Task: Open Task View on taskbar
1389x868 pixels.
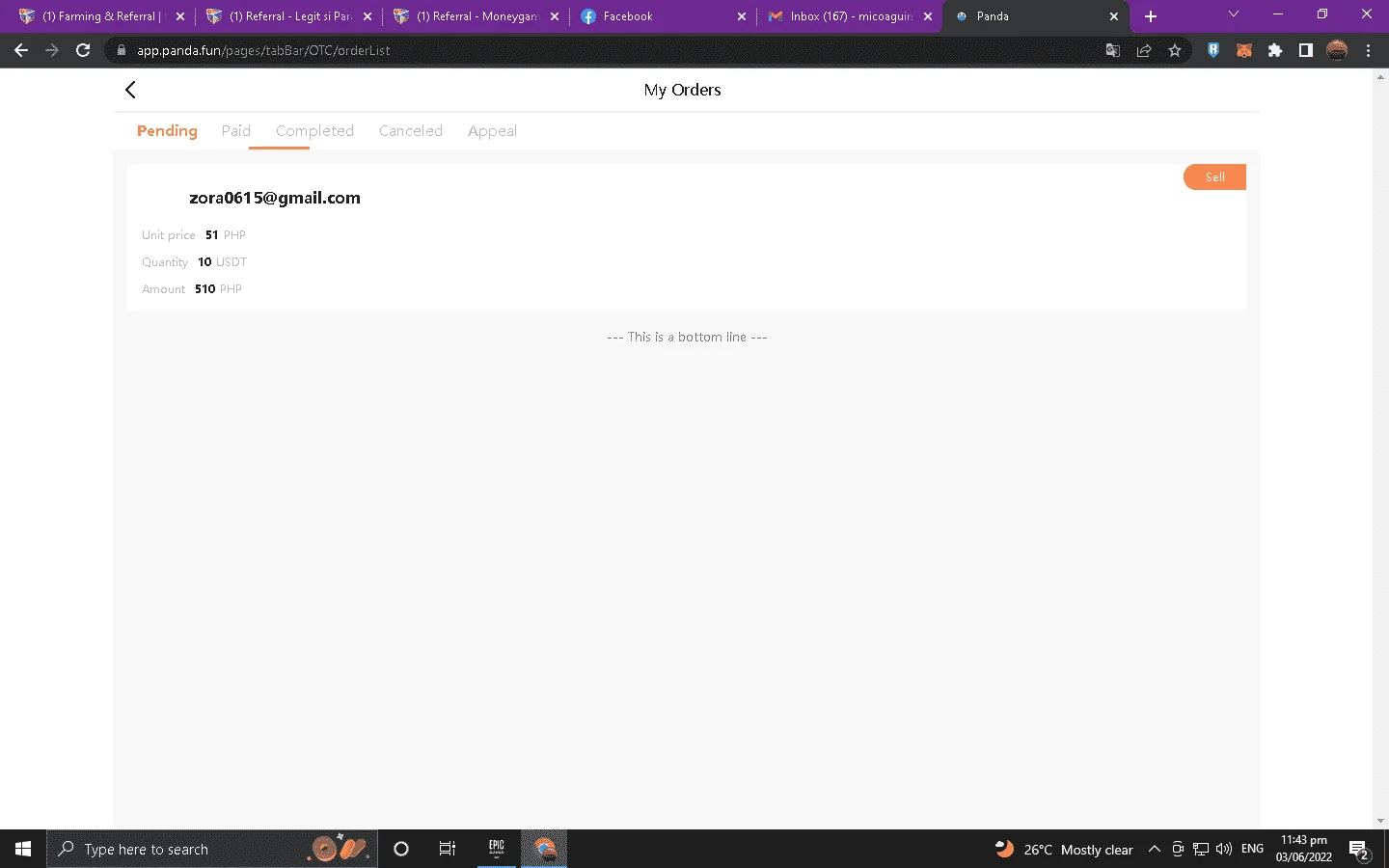Action: point(448,849)
